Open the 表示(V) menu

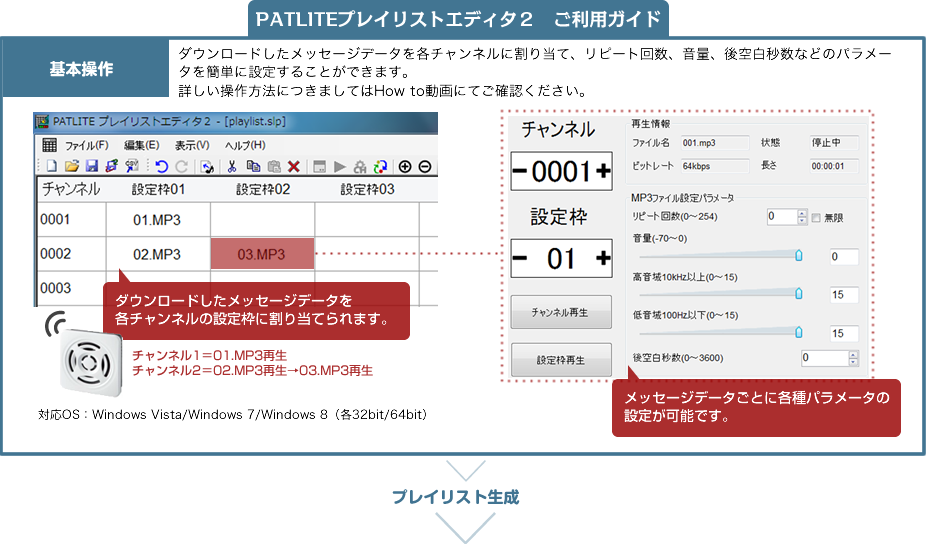coord(192,145)
